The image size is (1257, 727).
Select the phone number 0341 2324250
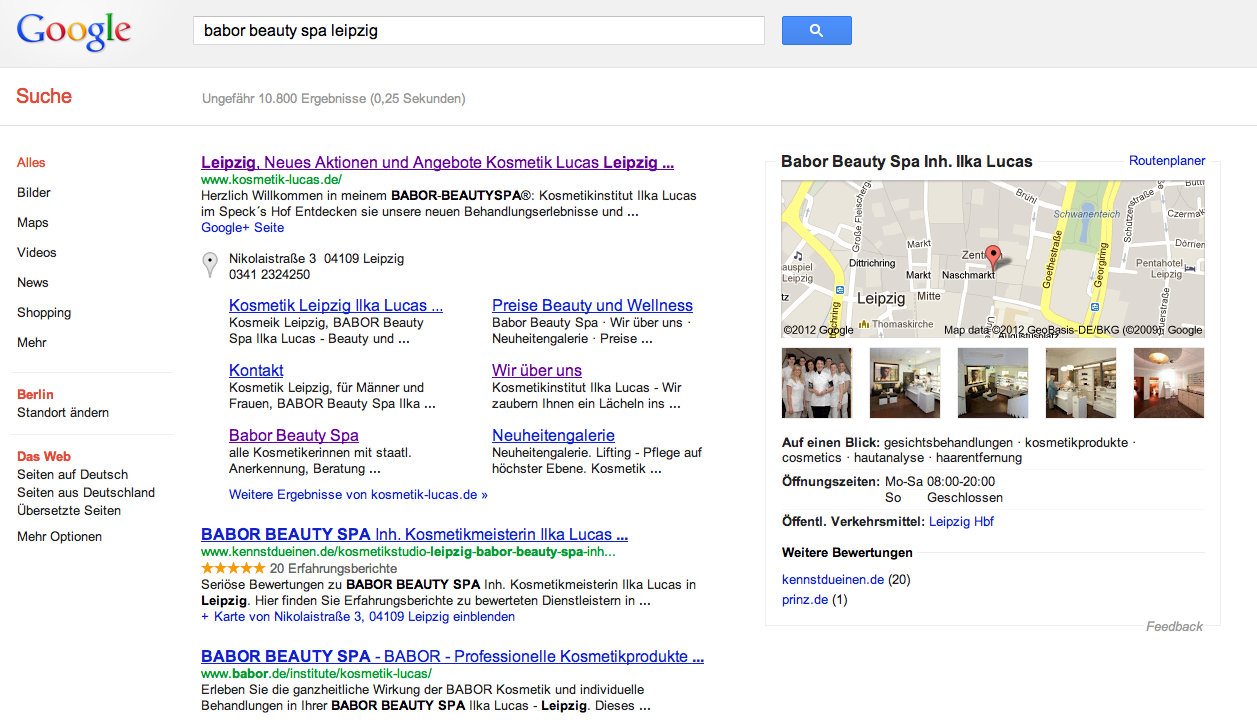269,275
